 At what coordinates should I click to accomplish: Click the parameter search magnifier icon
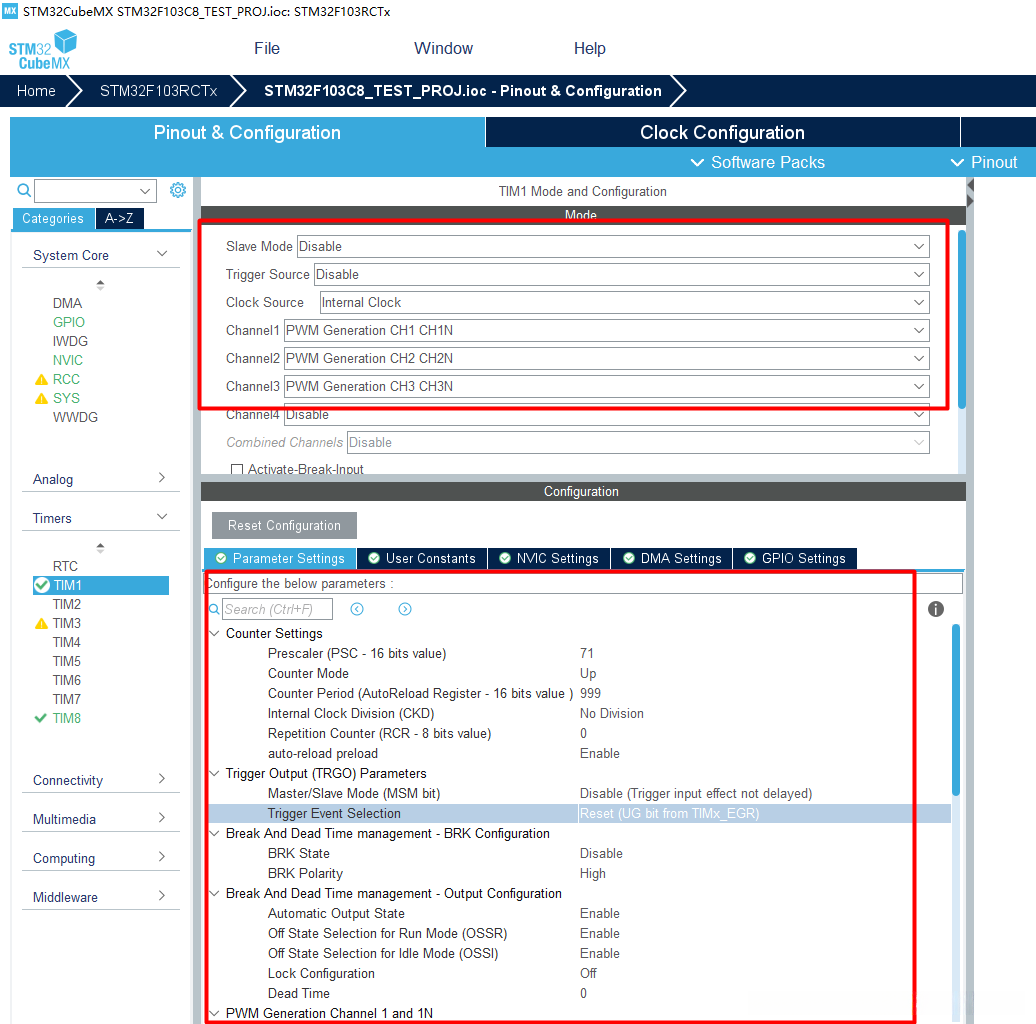click(x=214, y=609)
